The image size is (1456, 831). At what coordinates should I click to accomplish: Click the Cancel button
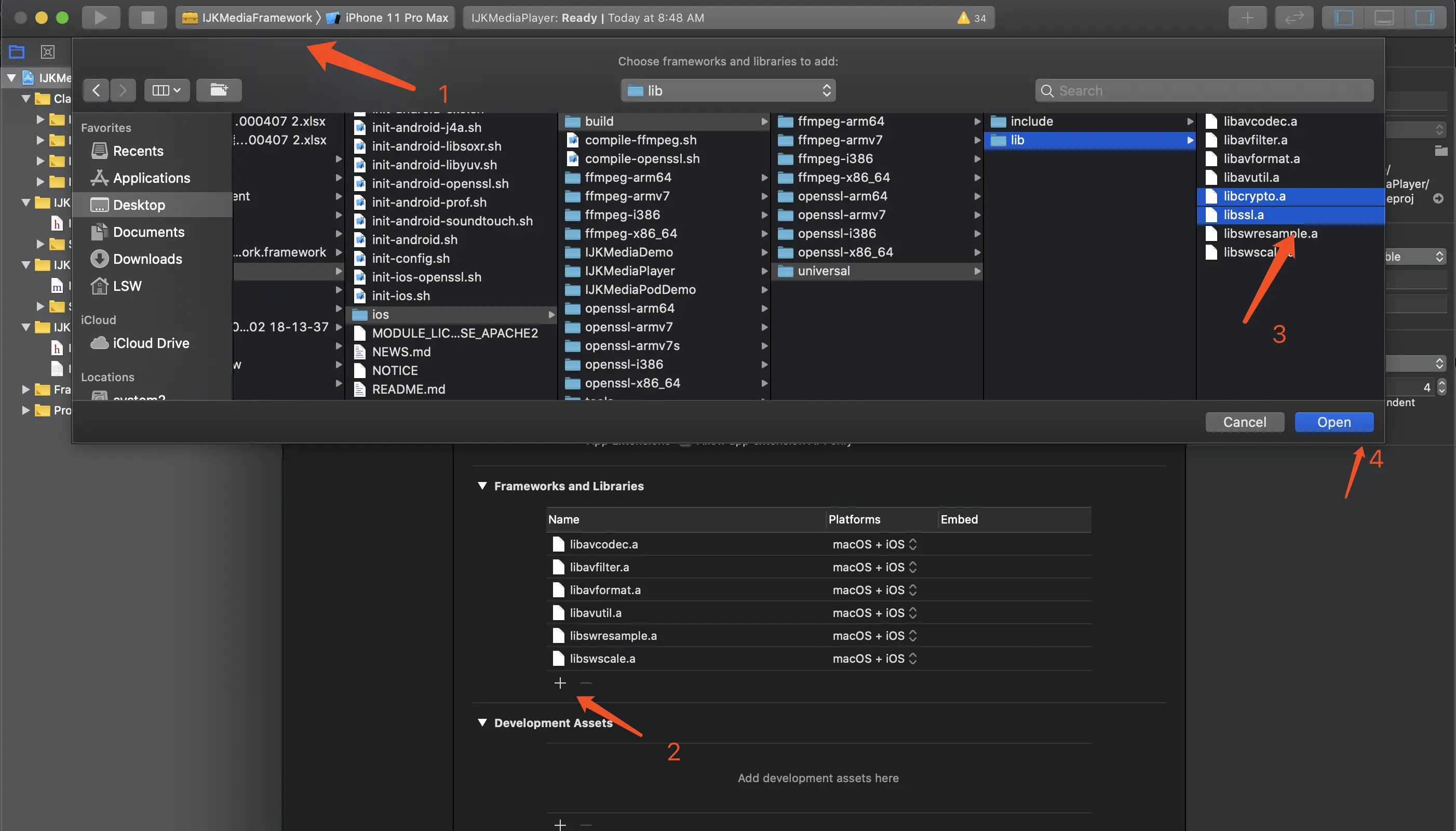(x=1244, y=422)
